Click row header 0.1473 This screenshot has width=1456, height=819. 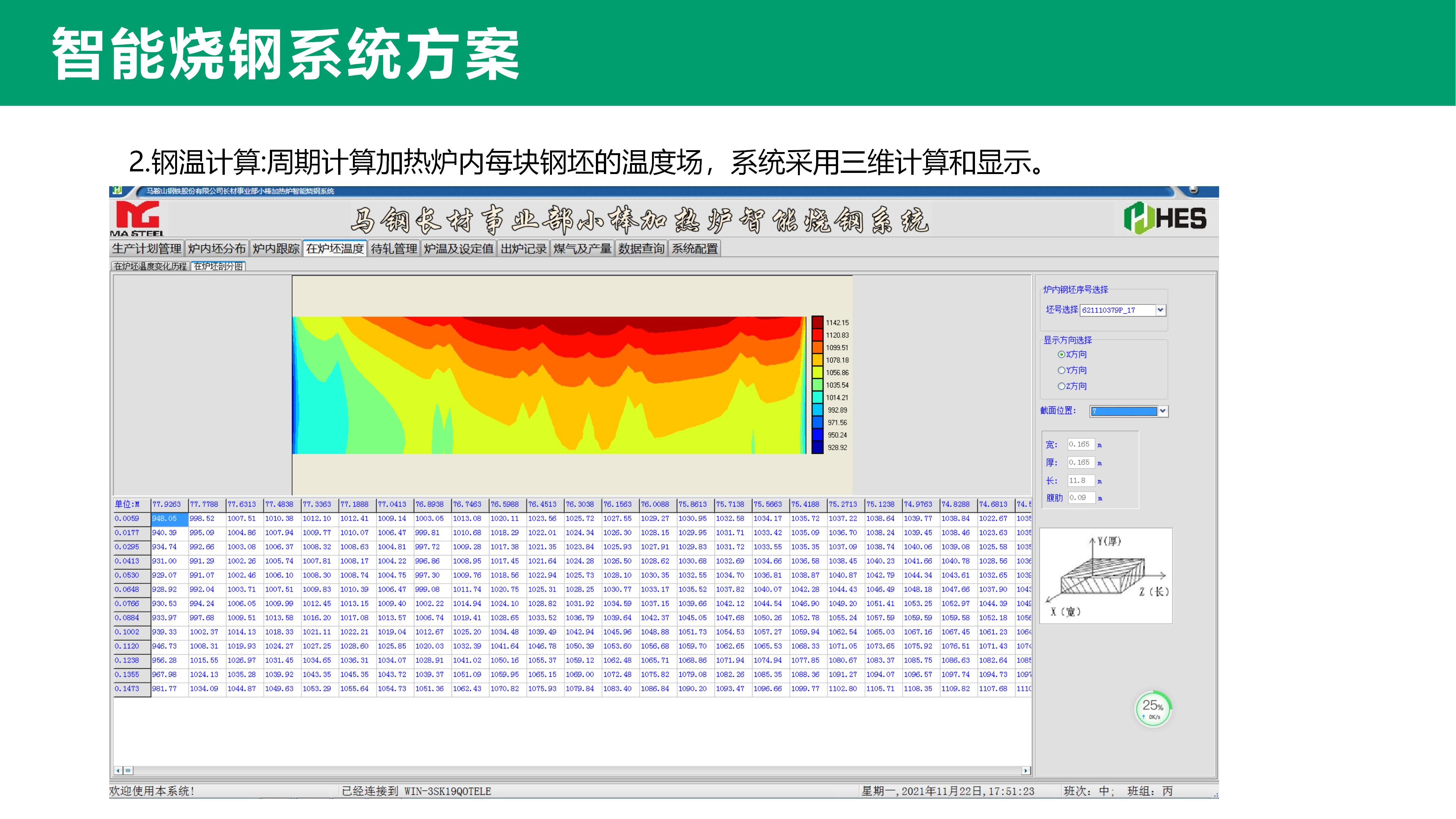point(132,689)
